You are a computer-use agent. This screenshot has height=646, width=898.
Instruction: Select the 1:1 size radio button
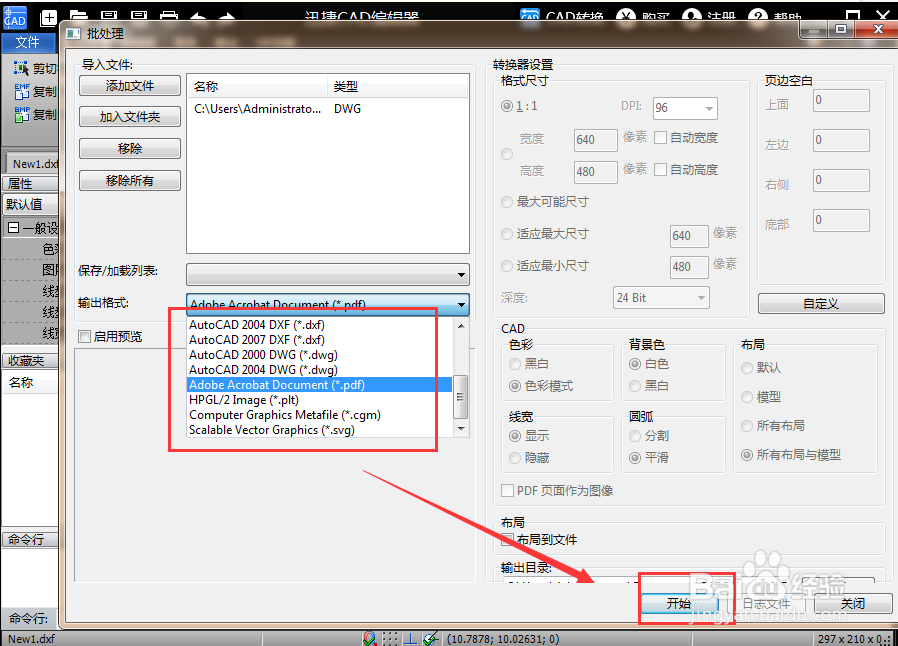[x=507, y=106]
